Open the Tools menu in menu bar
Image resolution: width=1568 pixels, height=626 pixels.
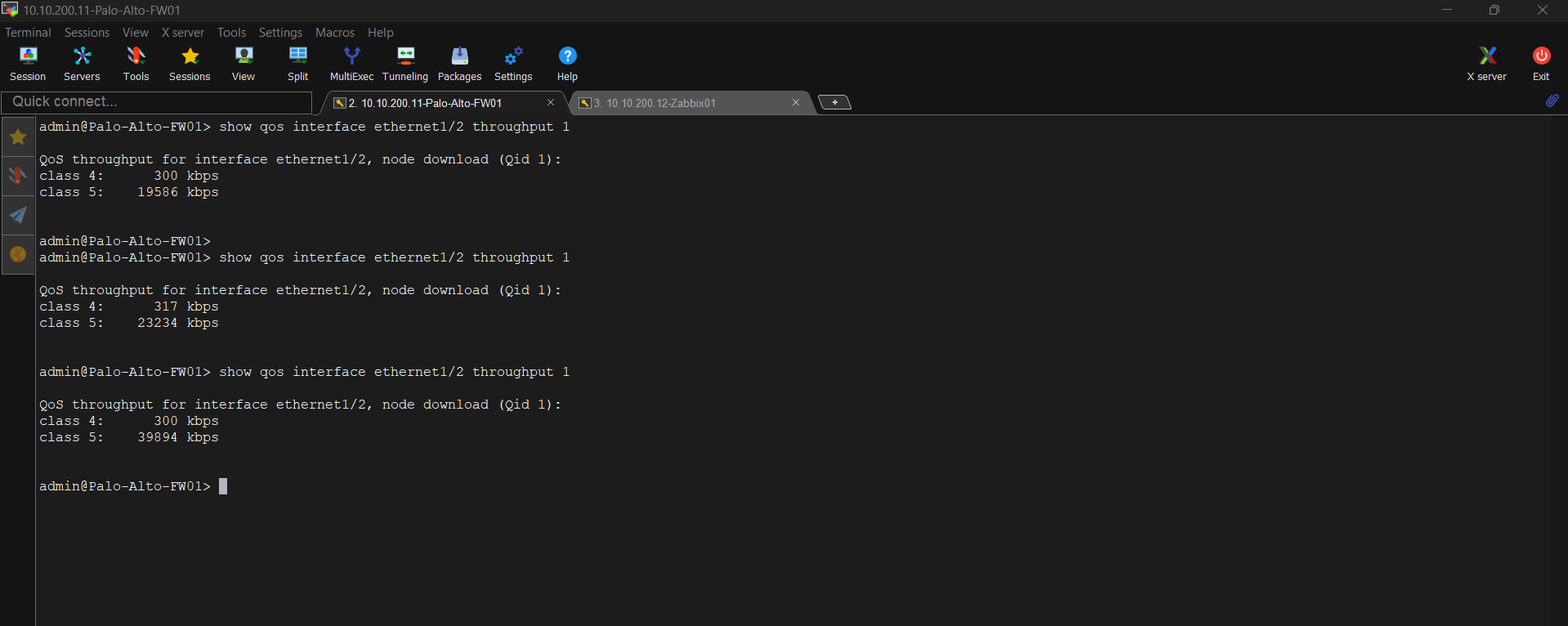pyautogui.click(x=231, y=33)
